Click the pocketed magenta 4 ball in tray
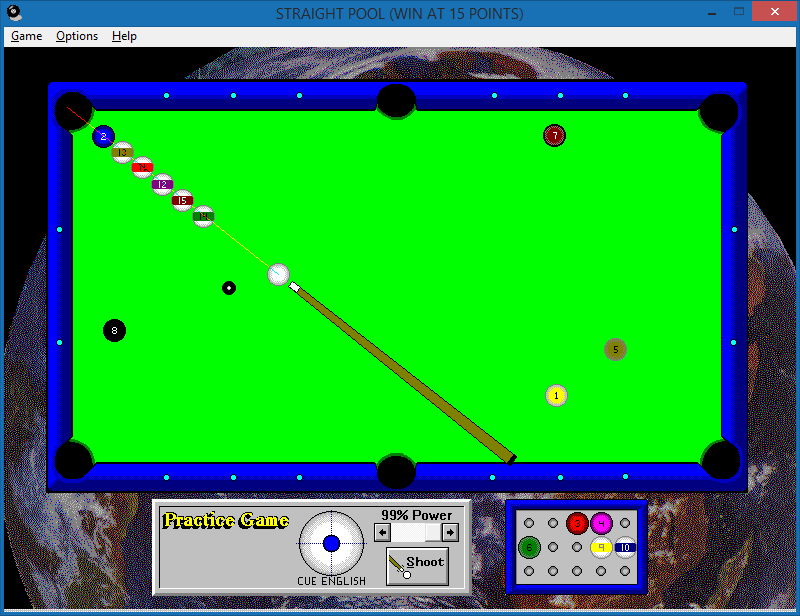800x616 pixels. click(x=602, y=523)
